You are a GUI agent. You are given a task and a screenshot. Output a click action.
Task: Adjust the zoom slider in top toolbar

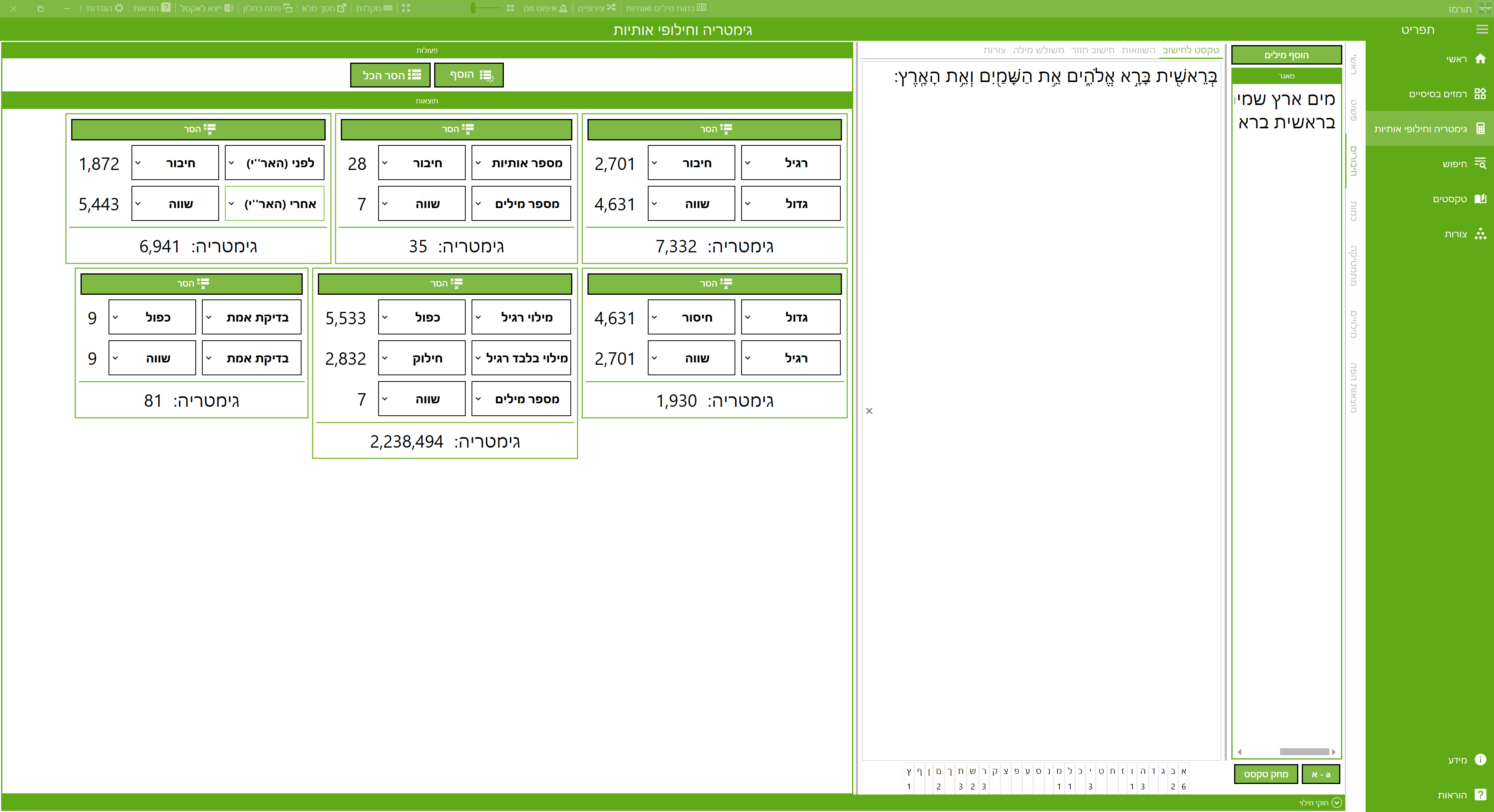pos(473,8)
